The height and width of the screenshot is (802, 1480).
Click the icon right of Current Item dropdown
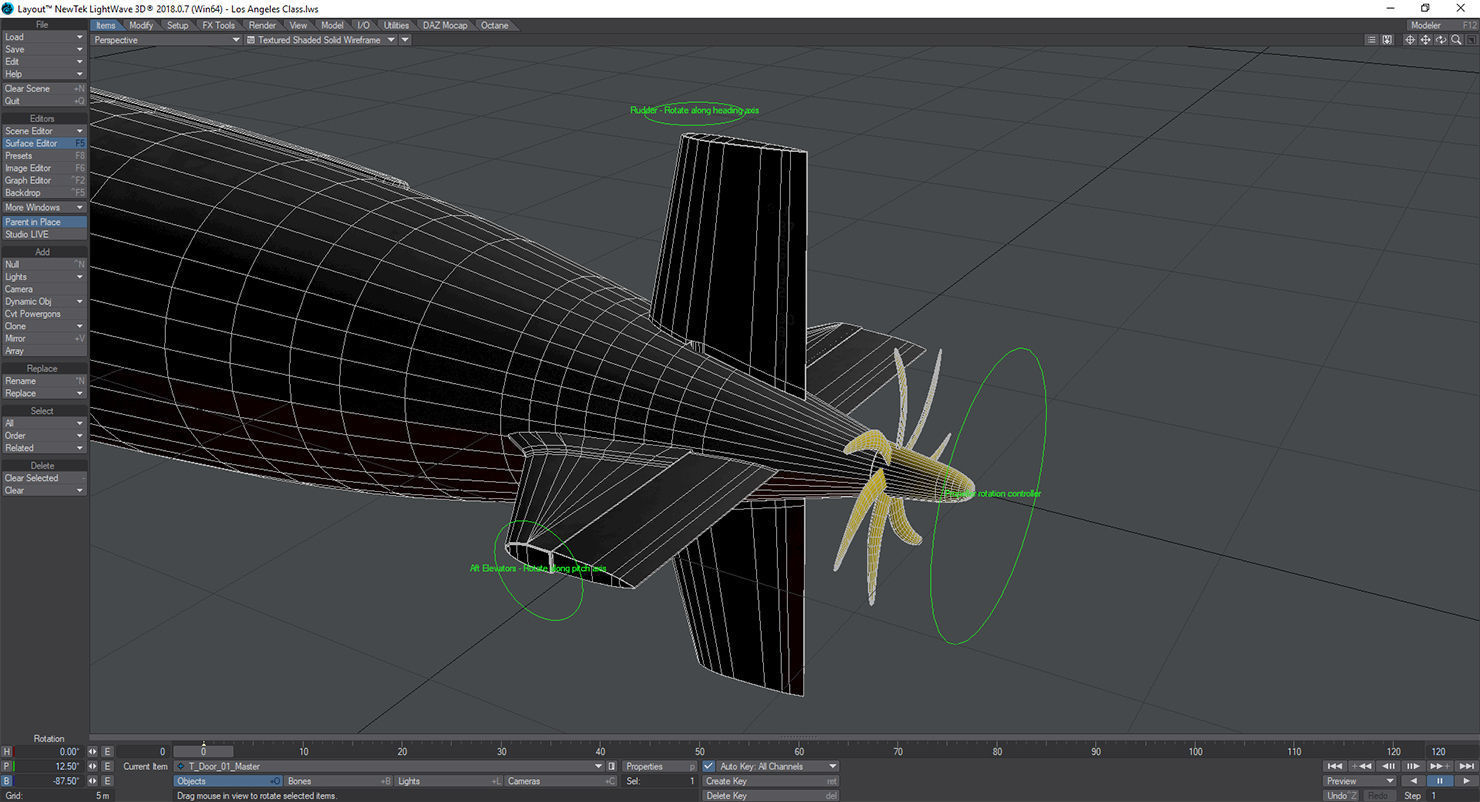612,767
